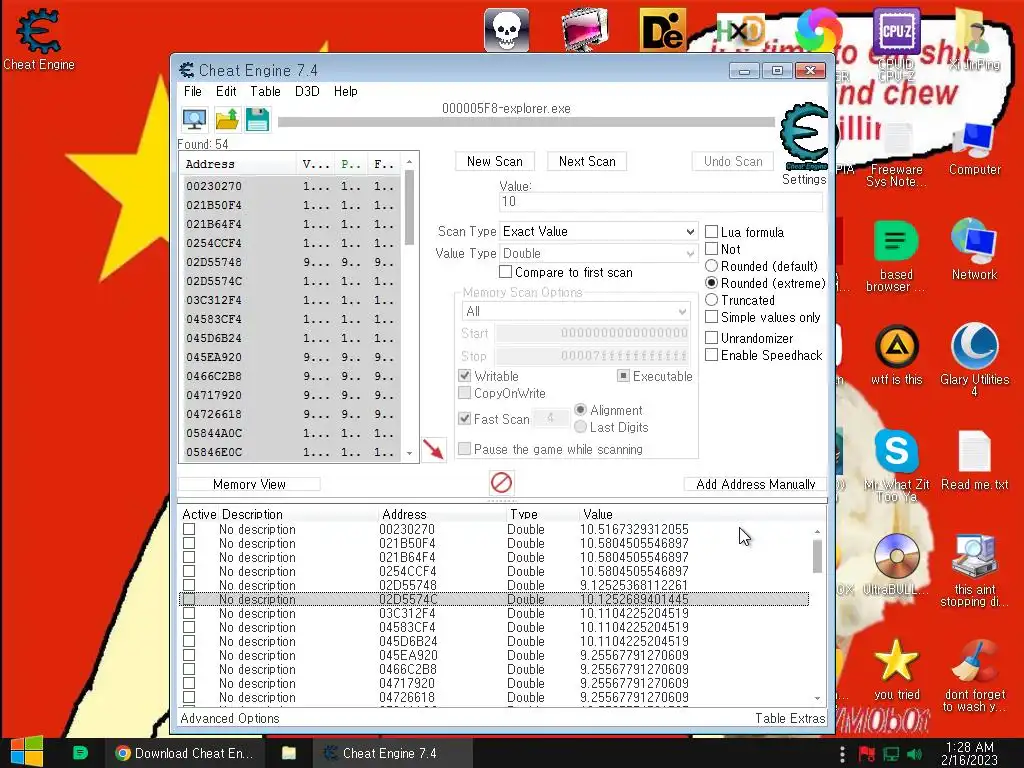Tick the Not checkbox
This screenshot has width=1024, height=768.
tap(712, 249)
